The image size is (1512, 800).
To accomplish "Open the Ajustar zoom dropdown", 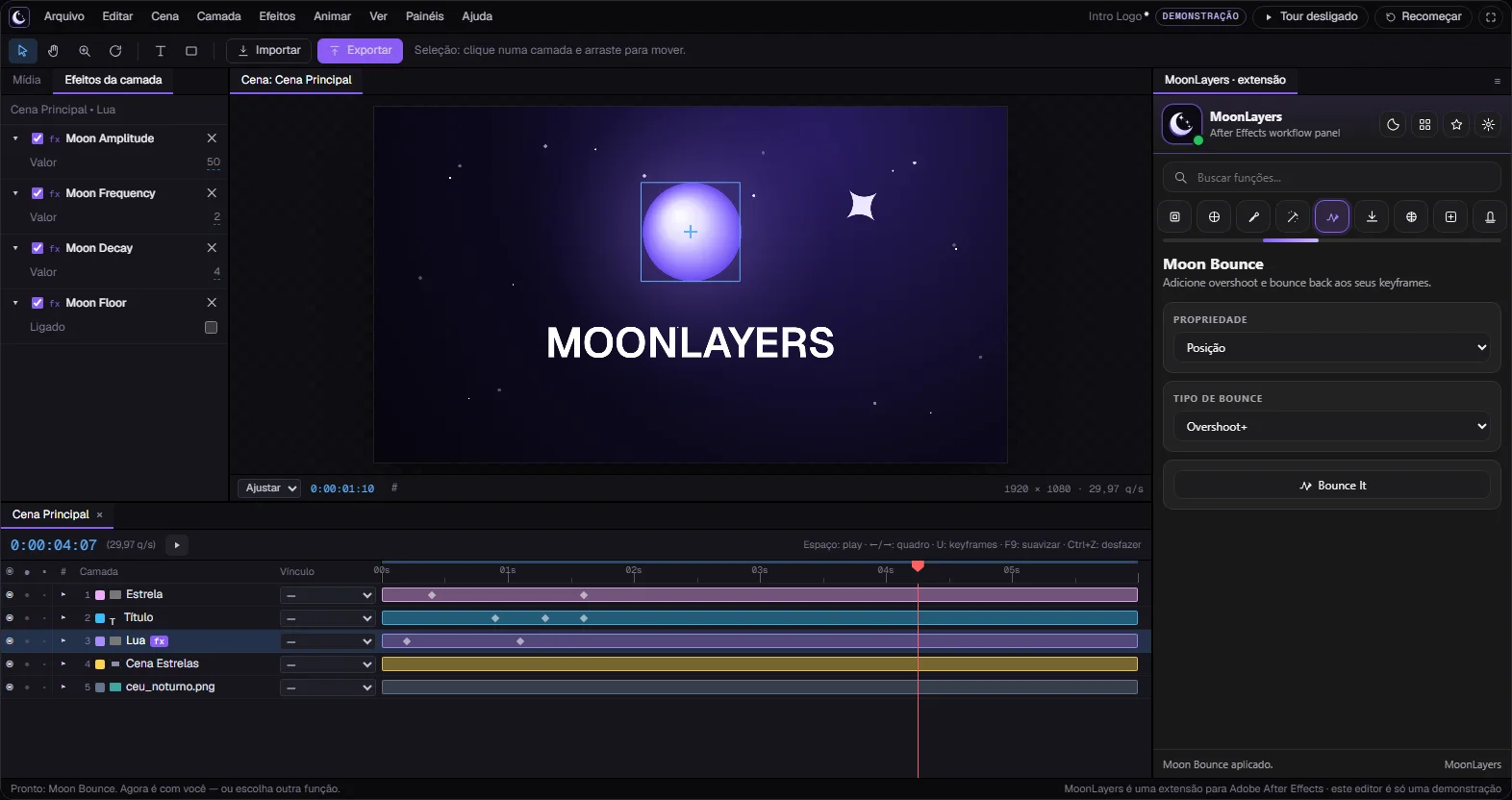I will [x=269, y=488].
